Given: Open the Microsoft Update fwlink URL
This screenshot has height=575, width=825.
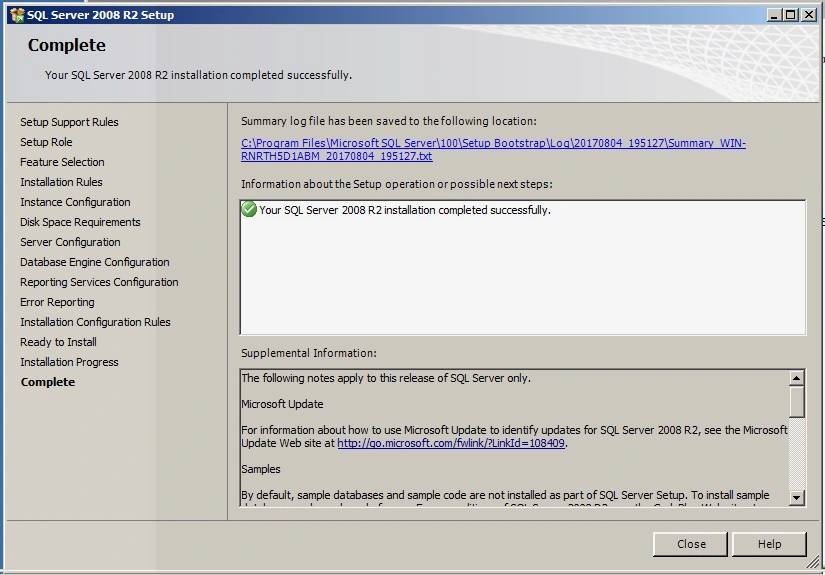Looking at the screenshot, I should [x=451, y=443].
